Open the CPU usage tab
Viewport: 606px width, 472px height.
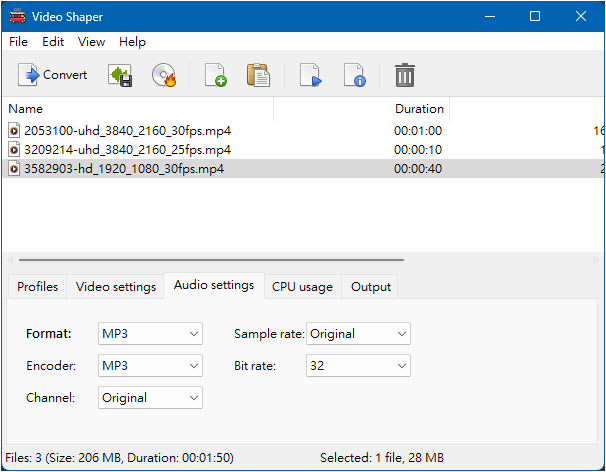(302, 287)
